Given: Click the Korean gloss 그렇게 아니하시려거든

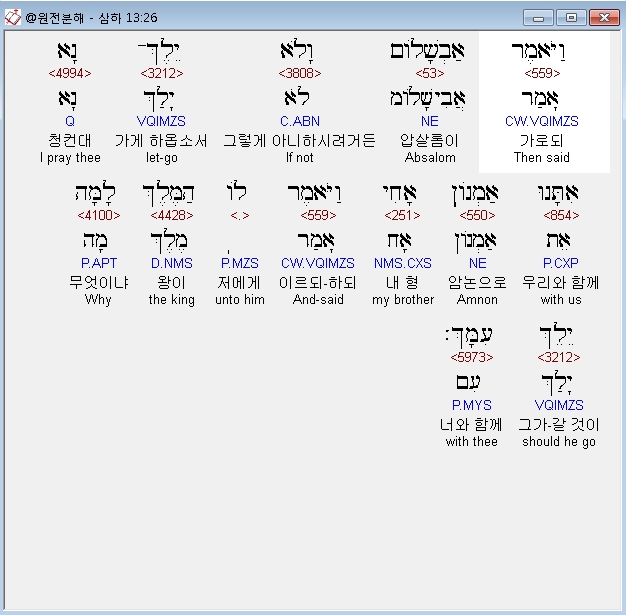Looking at the screenshot, I should [299, 141].
